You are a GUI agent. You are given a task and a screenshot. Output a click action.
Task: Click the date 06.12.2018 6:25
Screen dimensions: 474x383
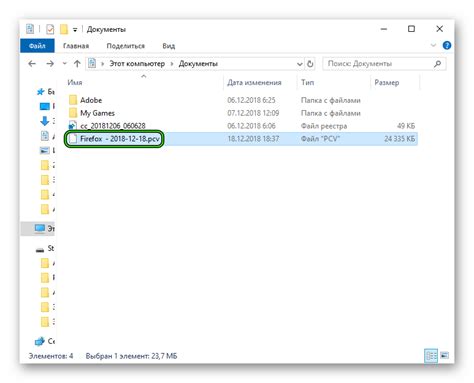coord(251,100)
